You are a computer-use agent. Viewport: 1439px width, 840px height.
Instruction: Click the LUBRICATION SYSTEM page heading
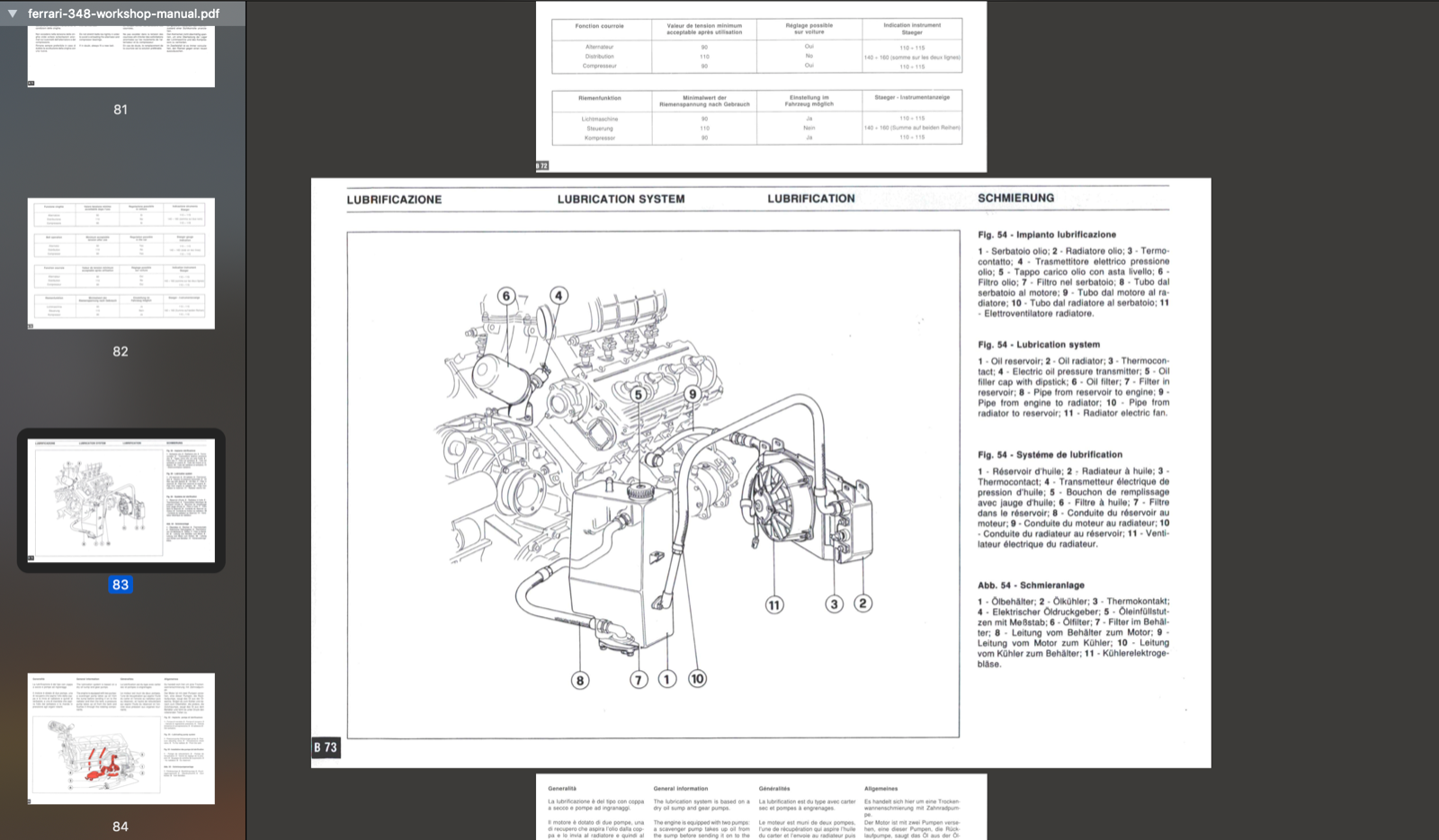pos(621,199)
